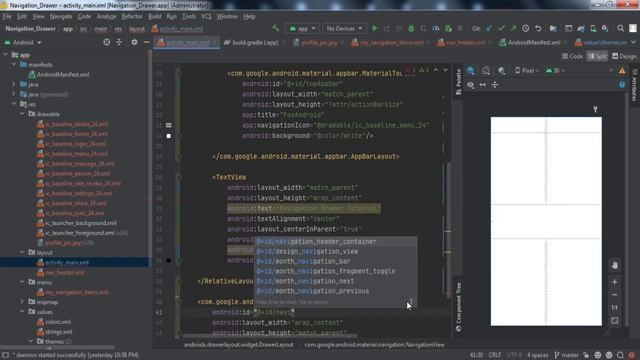Image resolution: width=640 pixels, height=360 pixels.
Task: Click the Git push arrow icon
Action: click(513, 29)
